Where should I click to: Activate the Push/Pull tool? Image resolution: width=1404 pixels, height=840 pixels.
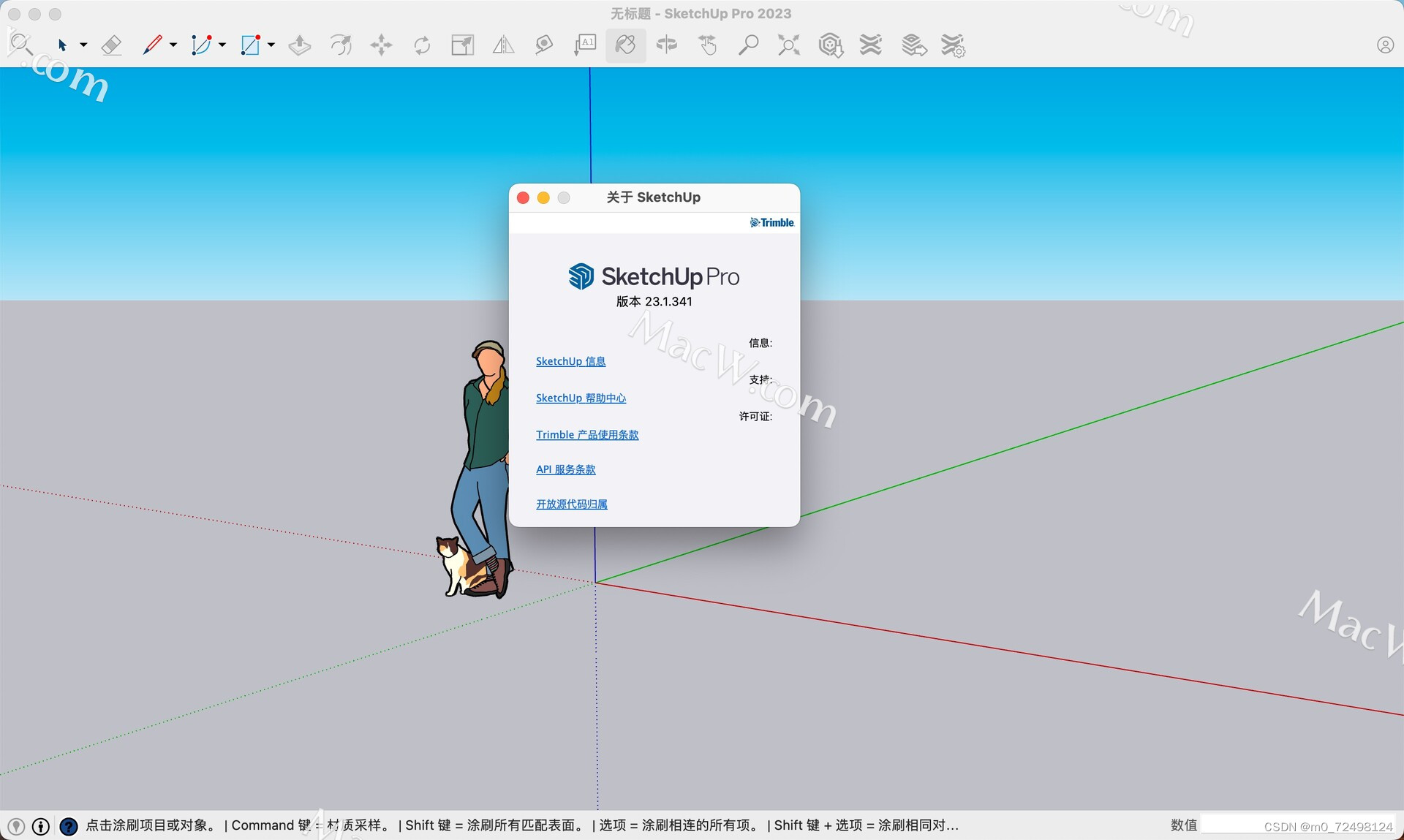pyautogui.click(x=300, y=45)
